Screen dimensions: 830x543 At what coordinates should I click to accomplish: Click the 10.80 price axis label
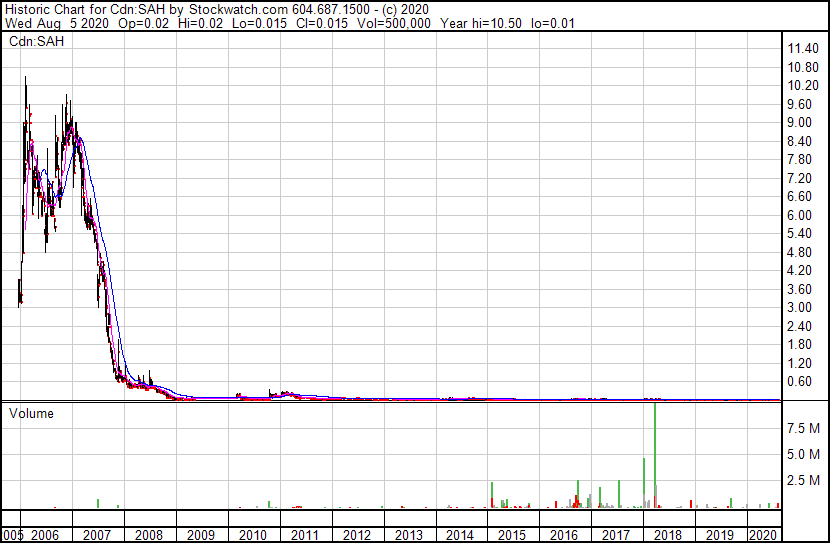click(803, 67)
